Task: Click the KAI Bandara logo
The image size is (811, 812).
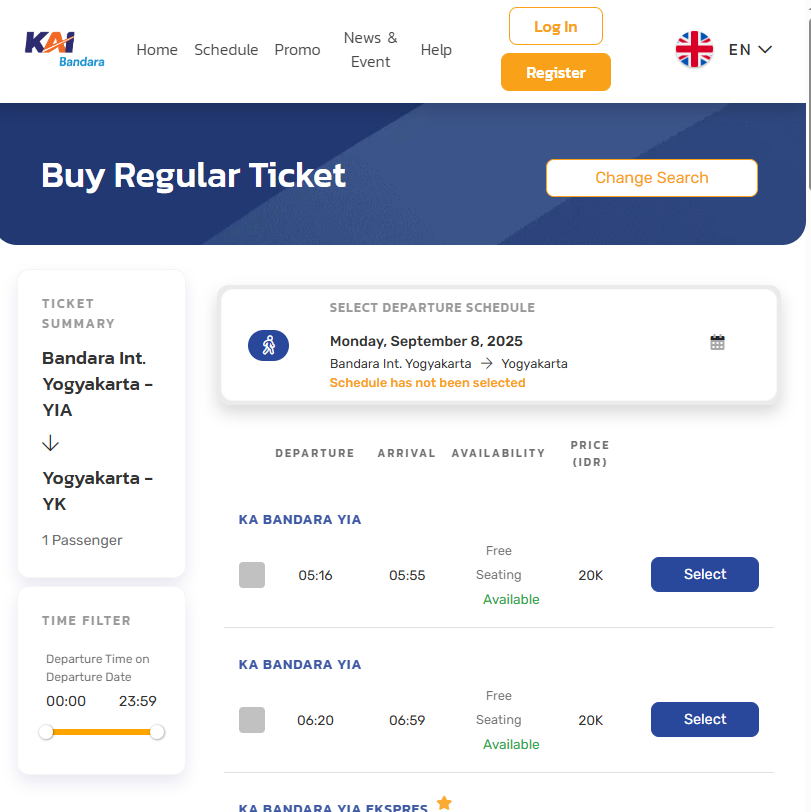Action: (64, 49)
